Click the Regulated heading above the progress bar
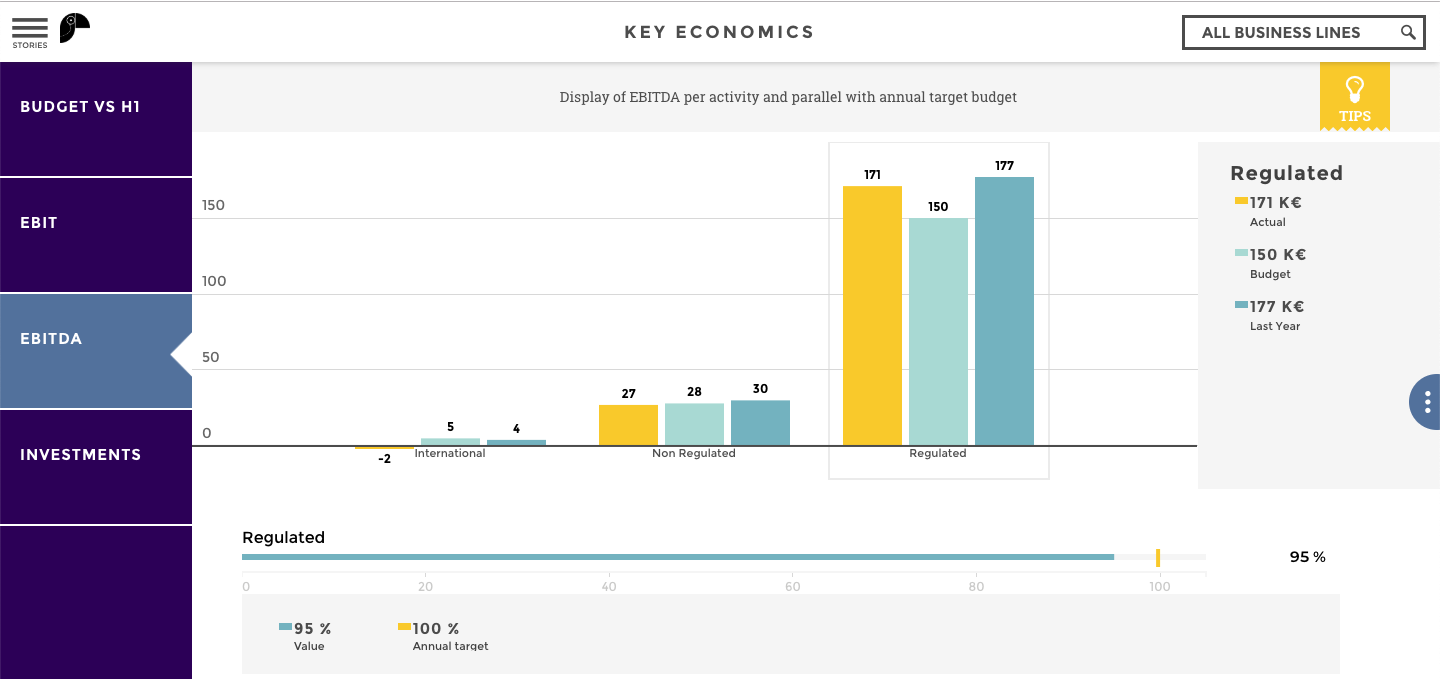 tap(283, 537)
